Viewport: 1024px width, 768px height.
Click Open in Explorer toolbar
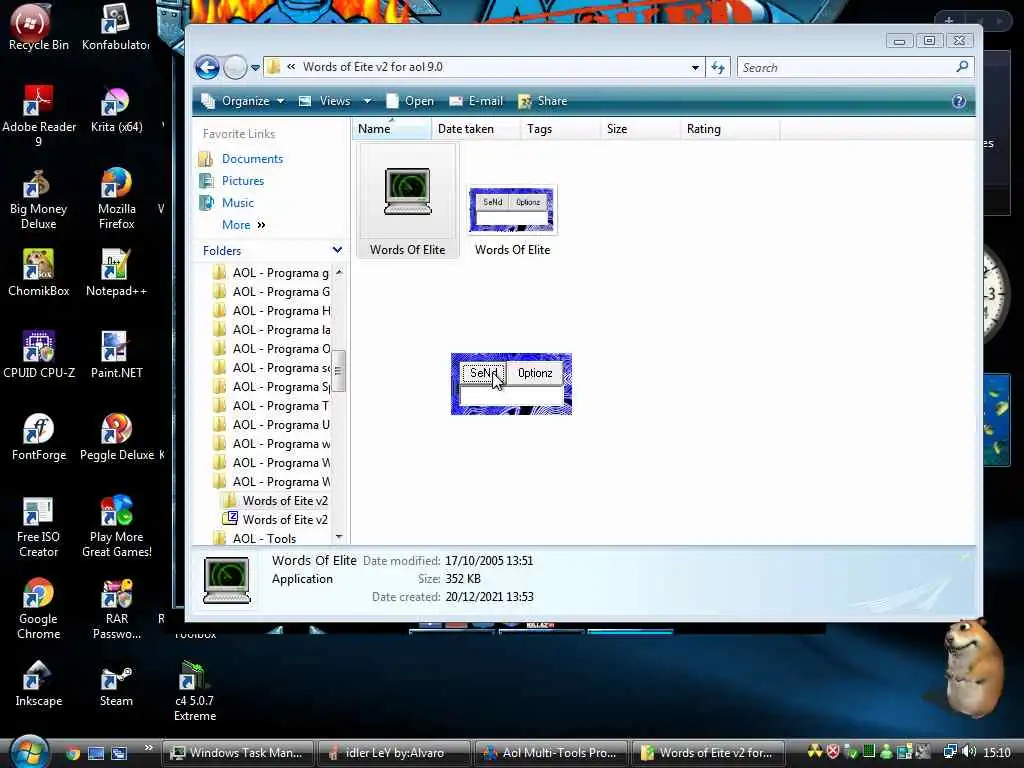click(410, 101)
